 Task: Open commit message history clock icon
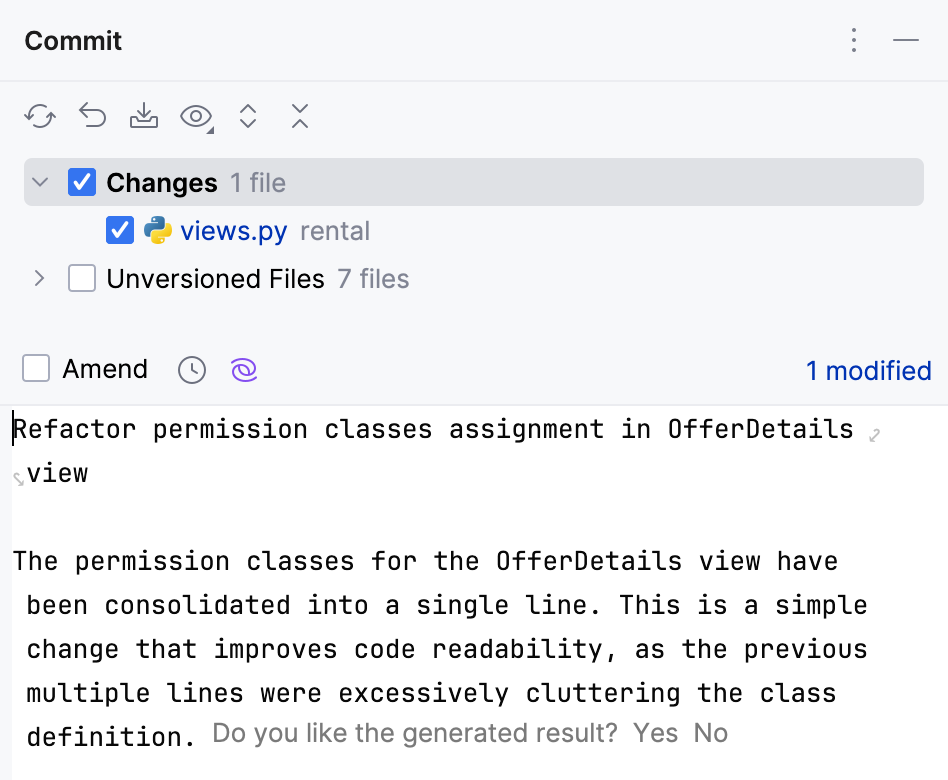(191, 369)
